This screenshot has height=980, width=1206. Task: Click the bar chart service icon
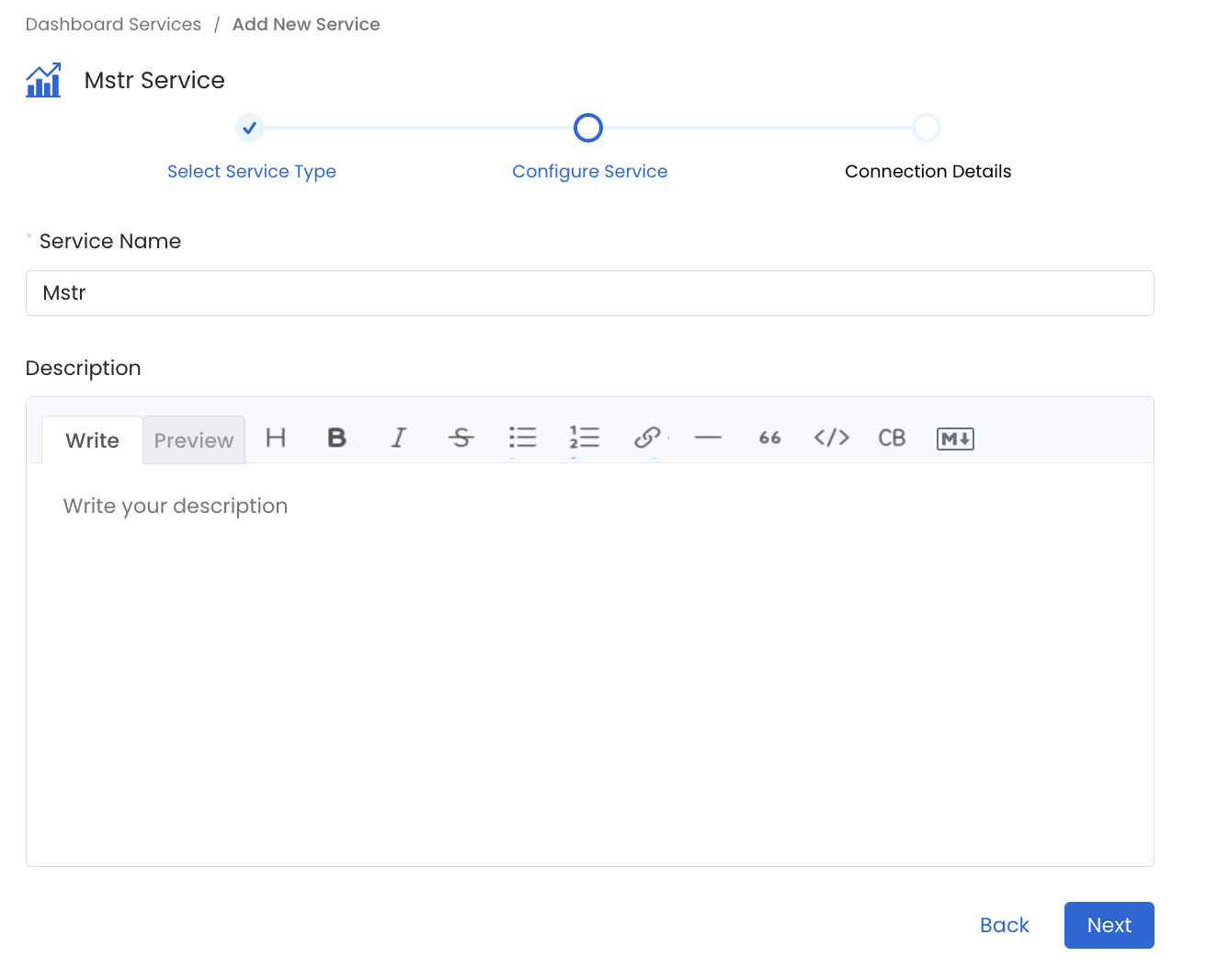pyautogui.click(x=43, y=80)
